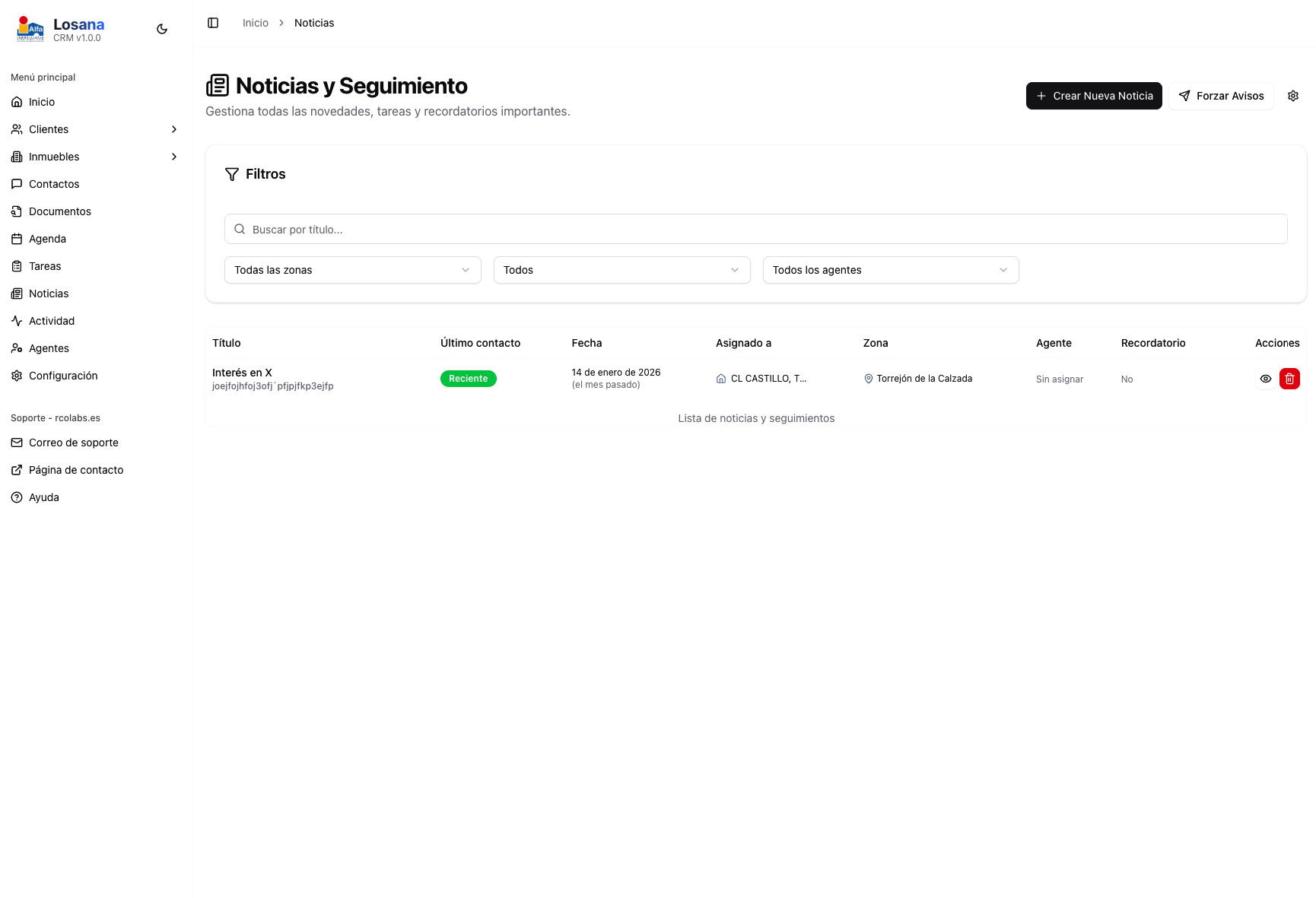Toggle dark mode with moon icon
The height and width of the screenshot is (898, 1316).
[x=162, y=29]
